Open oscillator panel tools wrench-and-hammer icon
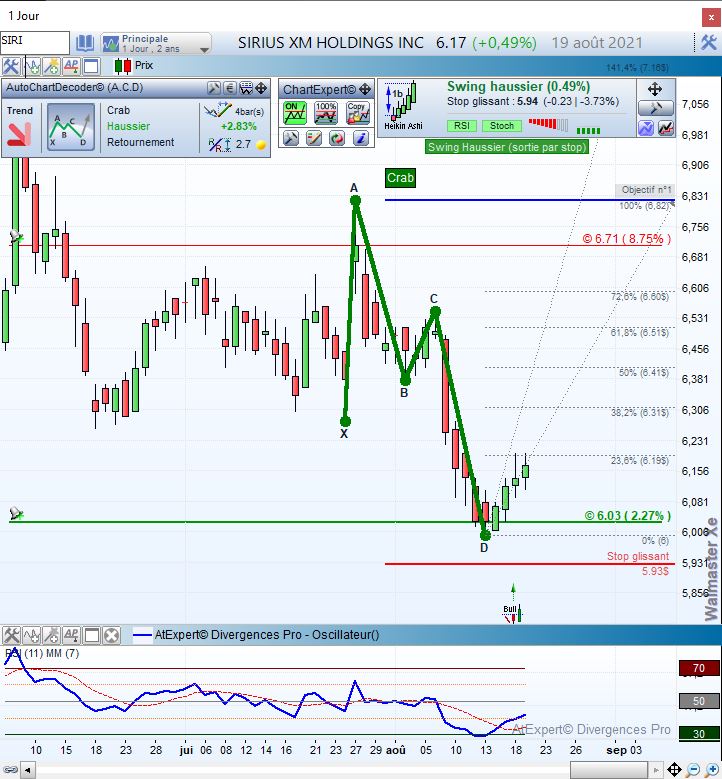 point(11,635)
